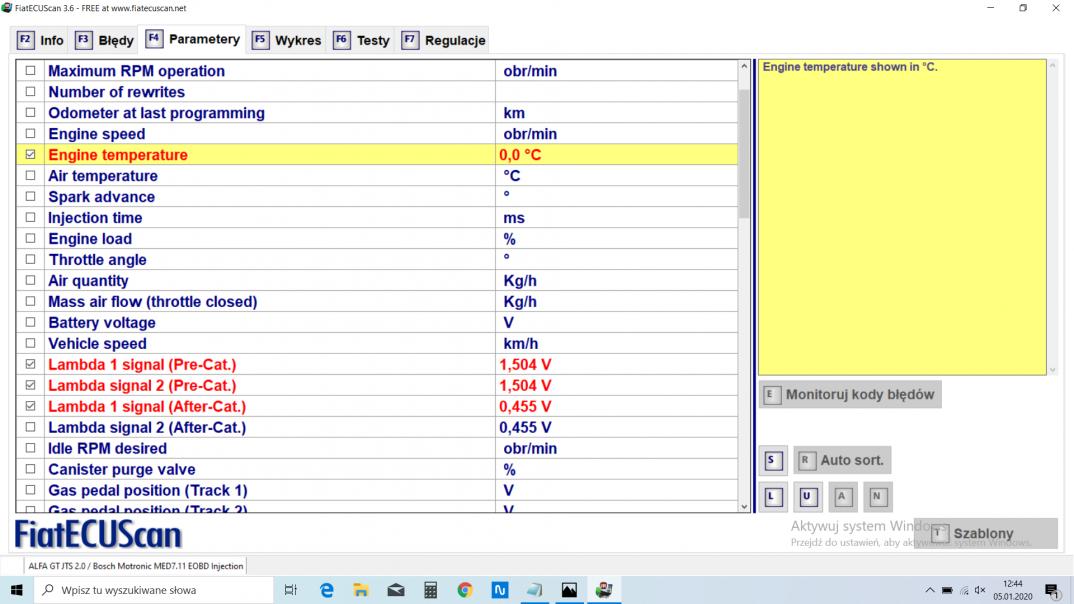The height and width of the screenshot is (604, 1074).
Task: Check the Lambda signal 2 (After-Cat.) box
Action: click(30, 427)
